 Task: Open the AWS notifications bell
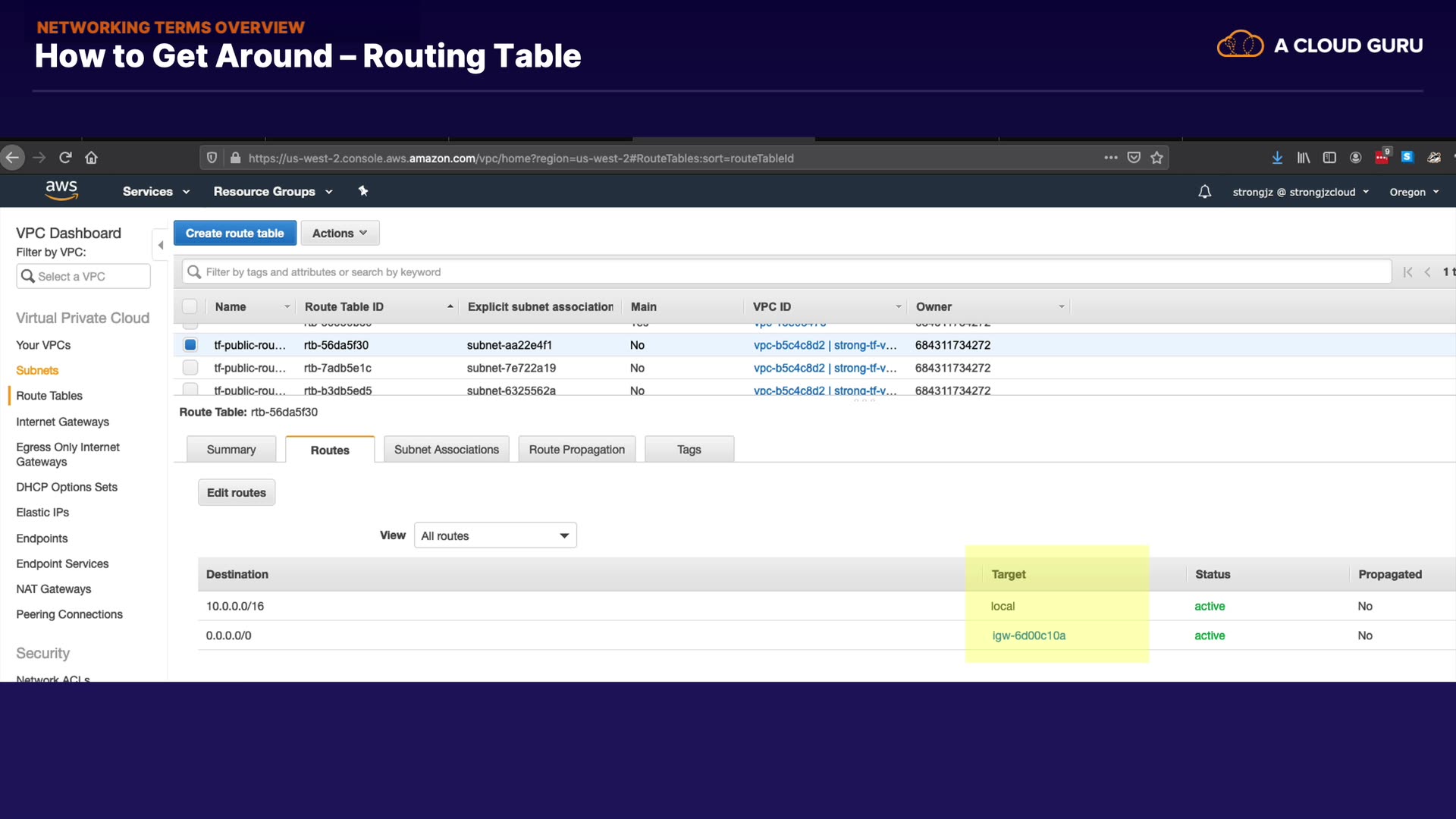point(1204,192)
